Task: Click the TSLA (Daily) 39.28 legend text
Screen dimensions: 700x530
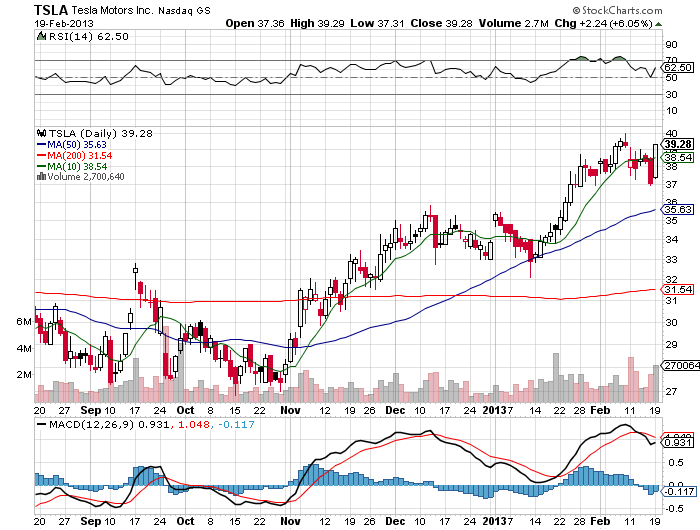Action: [100, 134]
